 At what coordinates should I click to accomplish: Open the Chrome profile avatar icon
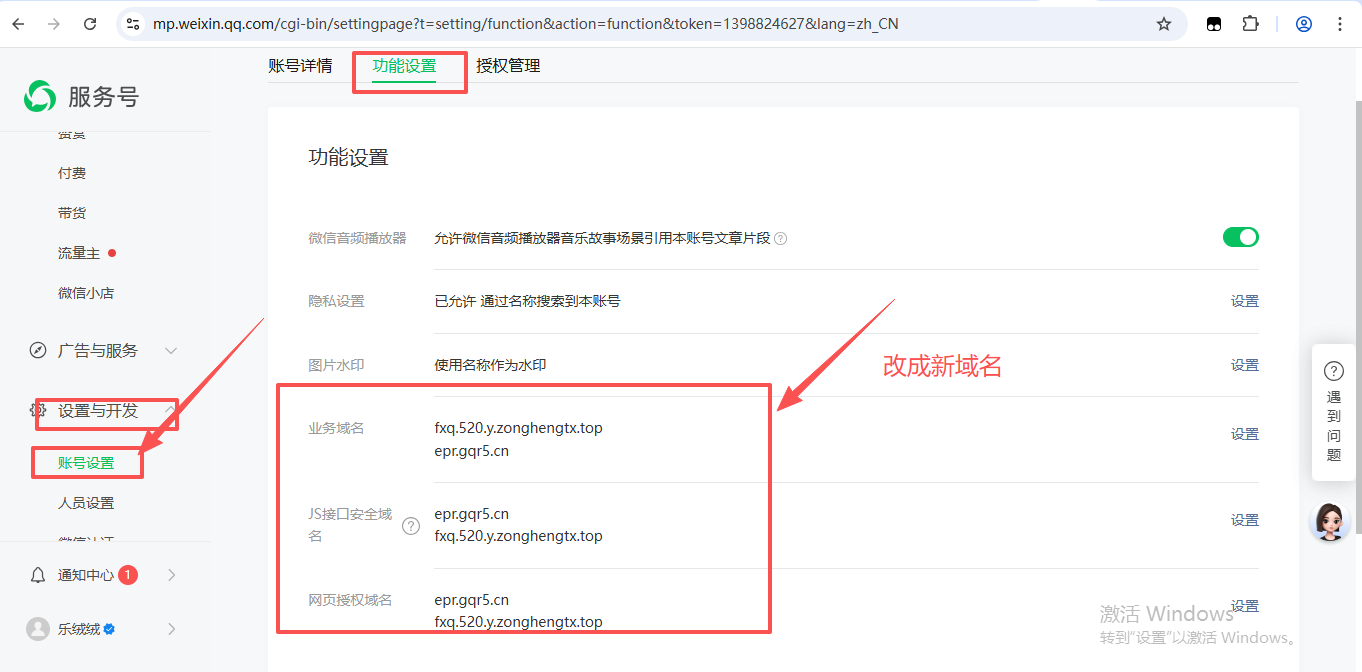[1304, 24]
